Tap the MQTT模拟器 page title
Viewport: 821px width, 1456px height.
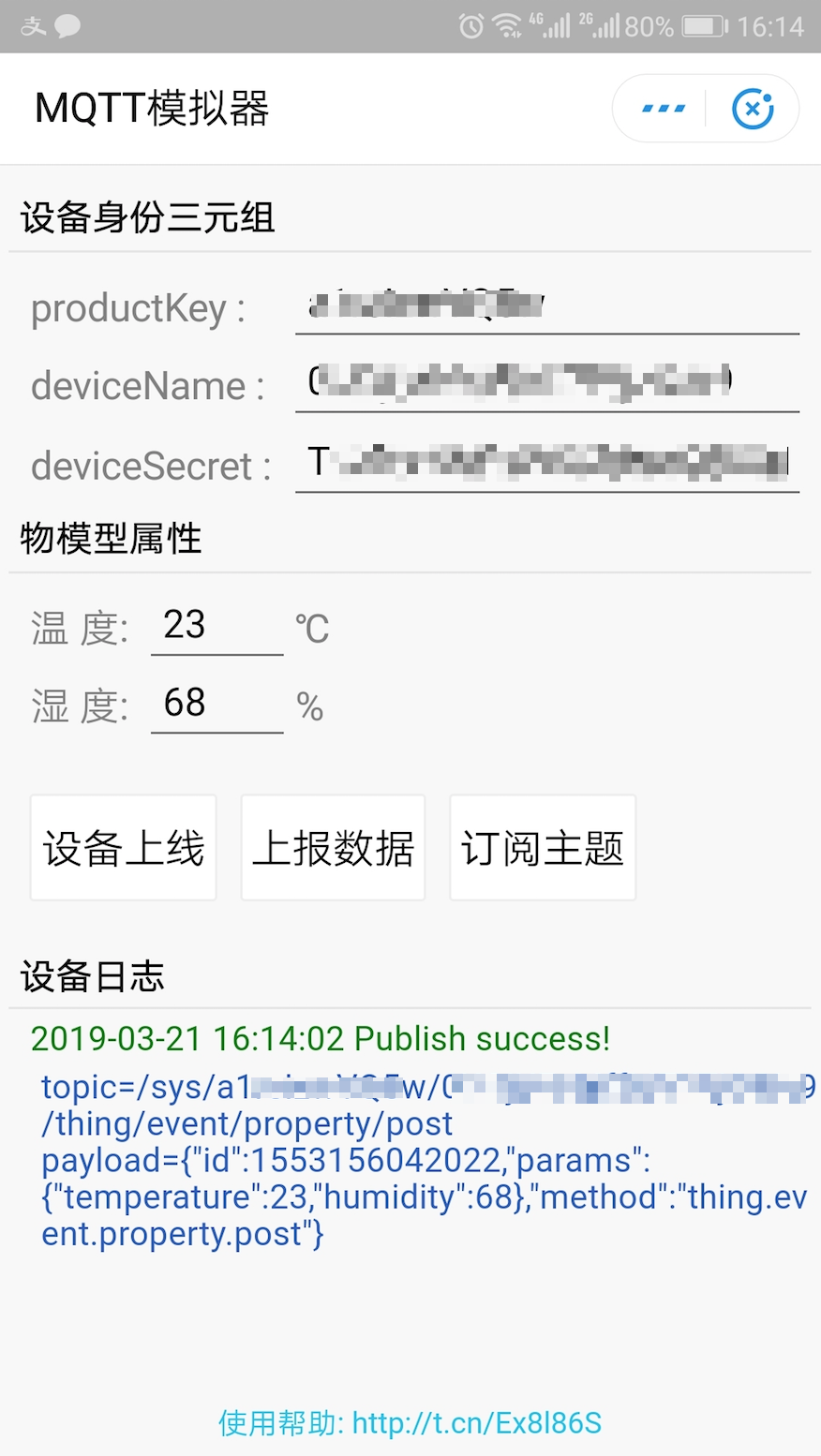152,109
